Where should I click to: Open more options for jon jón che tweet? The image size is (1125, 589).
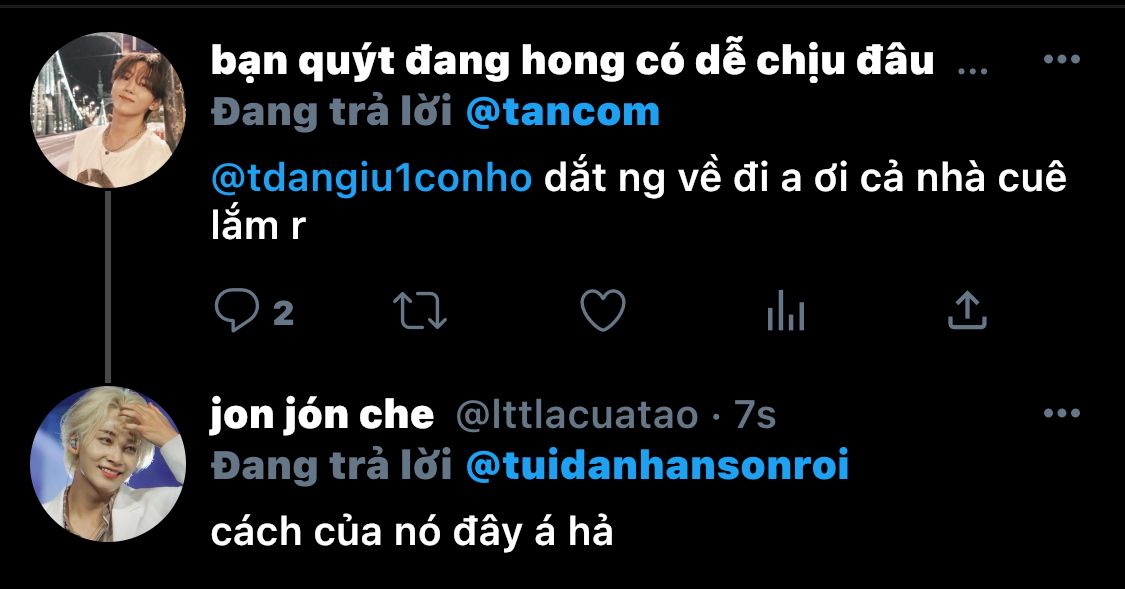1062,413
